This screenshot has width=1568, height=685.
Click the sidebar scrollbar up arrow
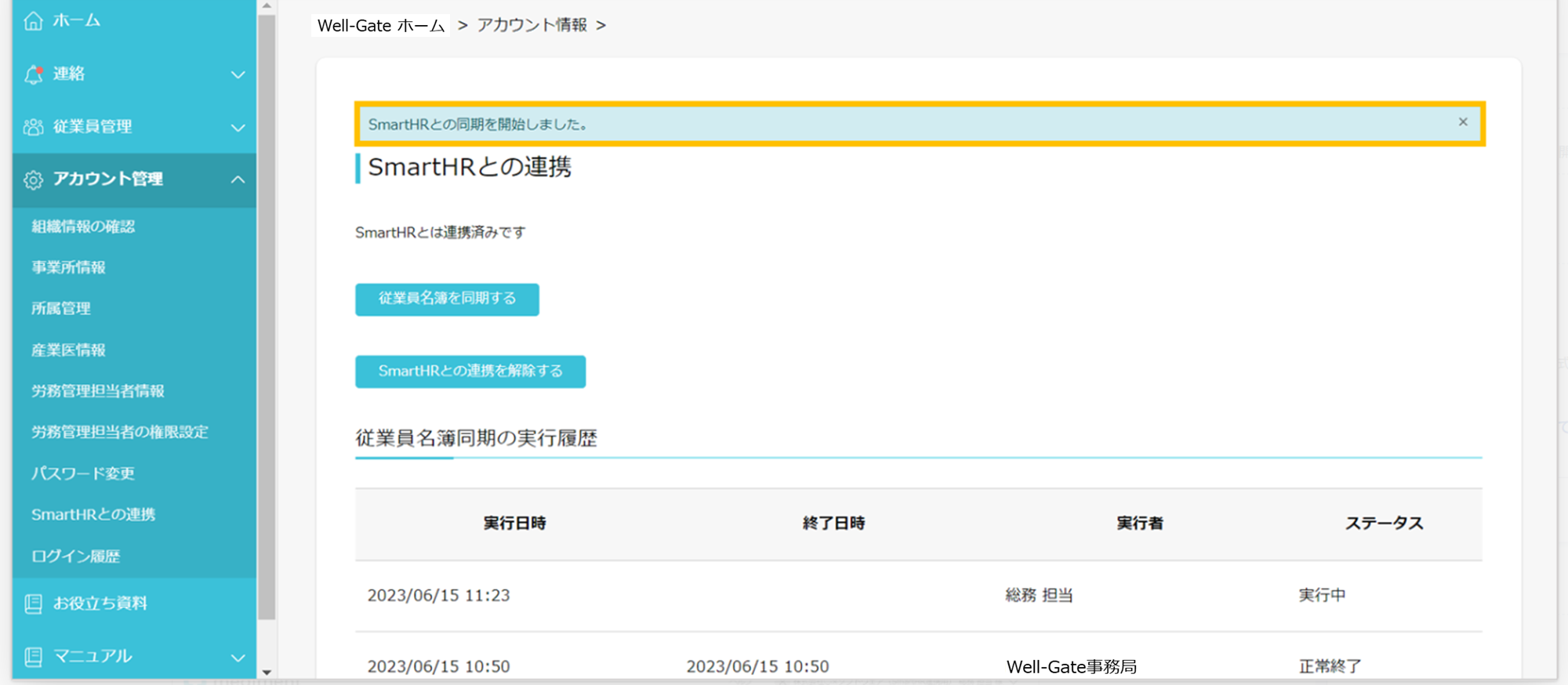[267, 5]
